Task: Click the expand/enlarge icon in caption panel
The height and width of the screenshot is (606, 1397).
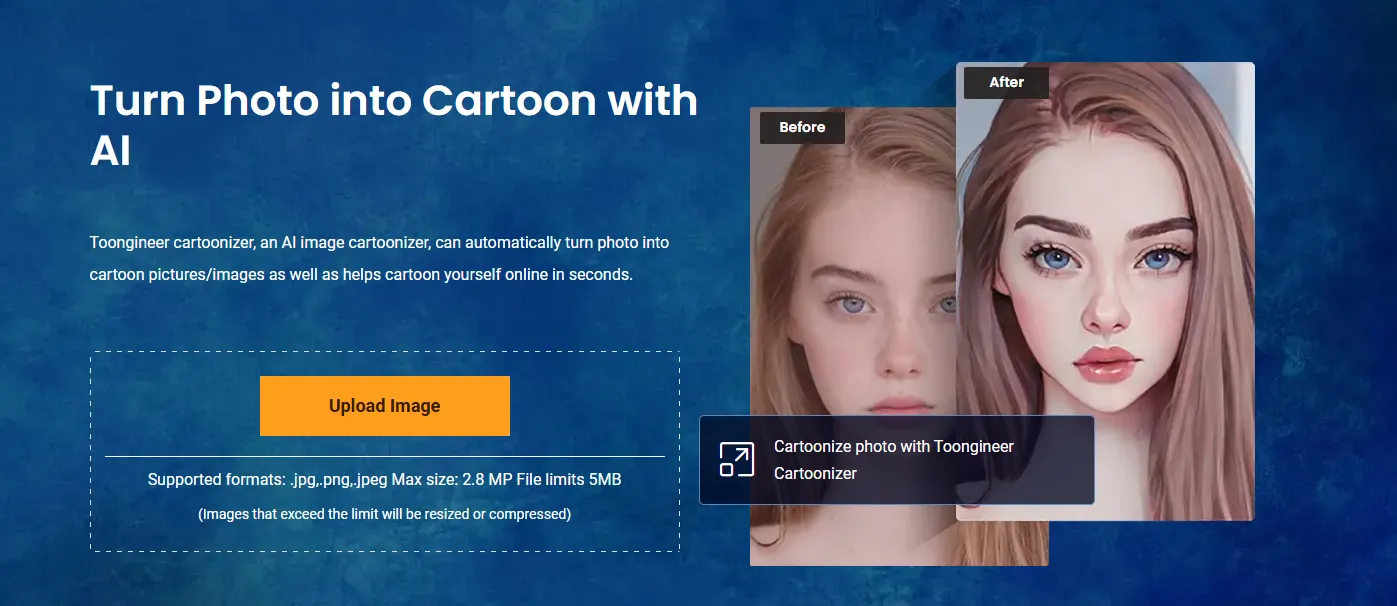Action: pyautogui.click(x=736, y=458)
